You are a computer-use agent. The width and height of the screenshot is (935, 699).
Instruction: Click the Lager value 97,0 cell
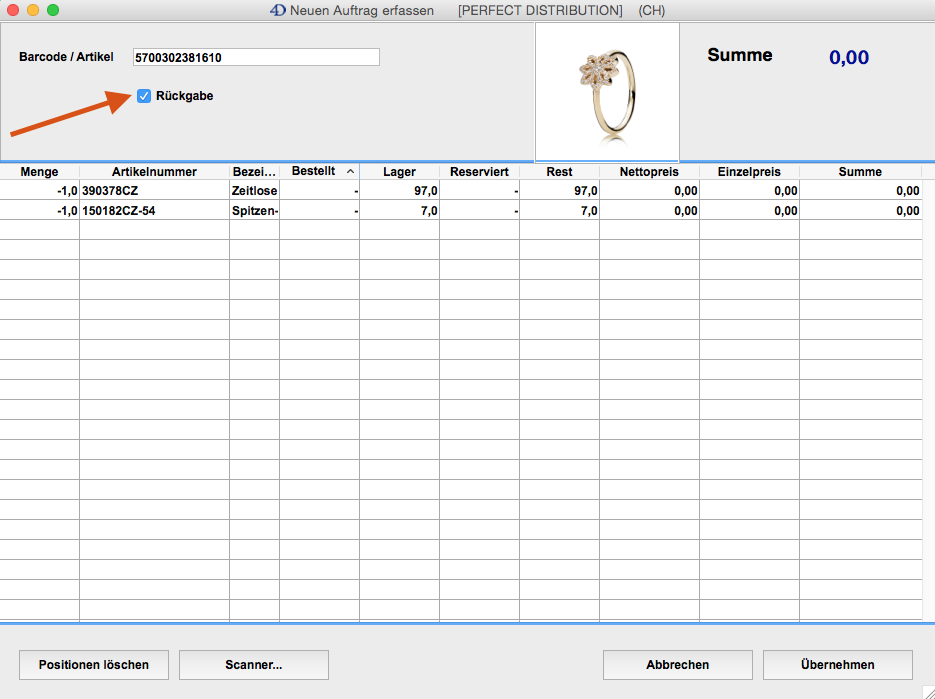tap(399, 190)
